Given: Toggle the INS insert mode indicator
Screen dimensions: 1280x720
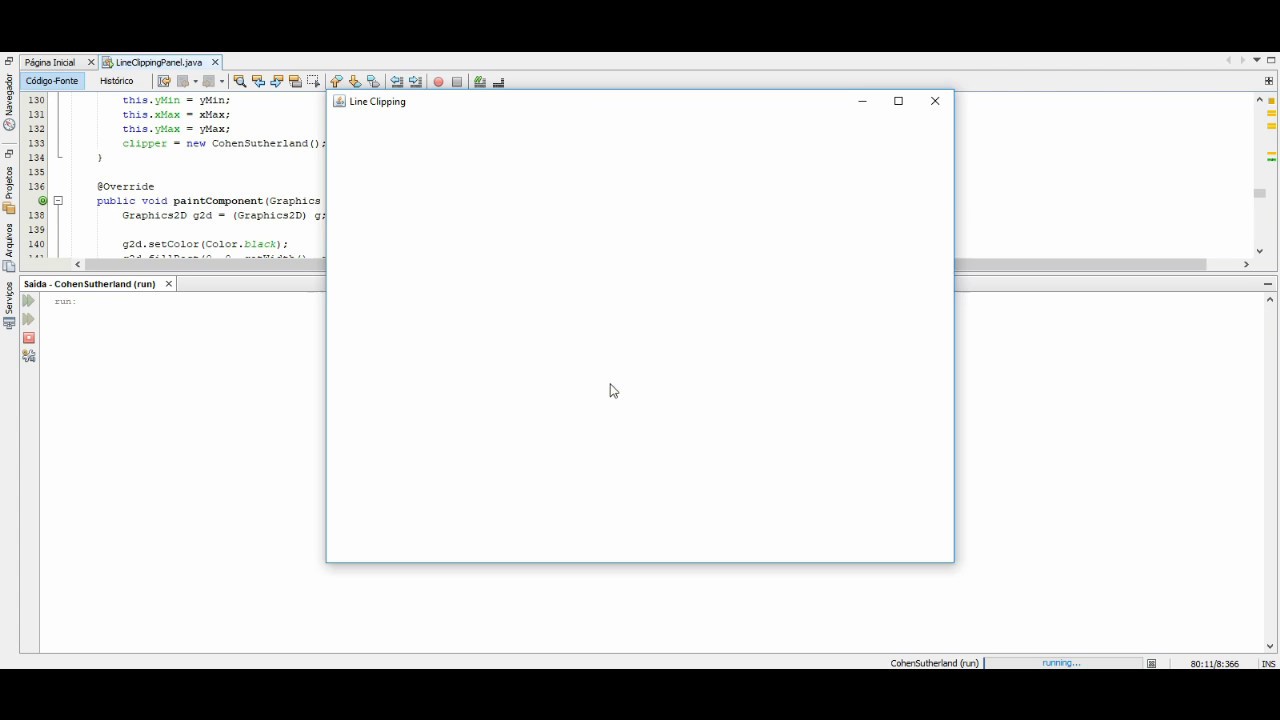Looking at the screenshot, I should point(1268,664).
